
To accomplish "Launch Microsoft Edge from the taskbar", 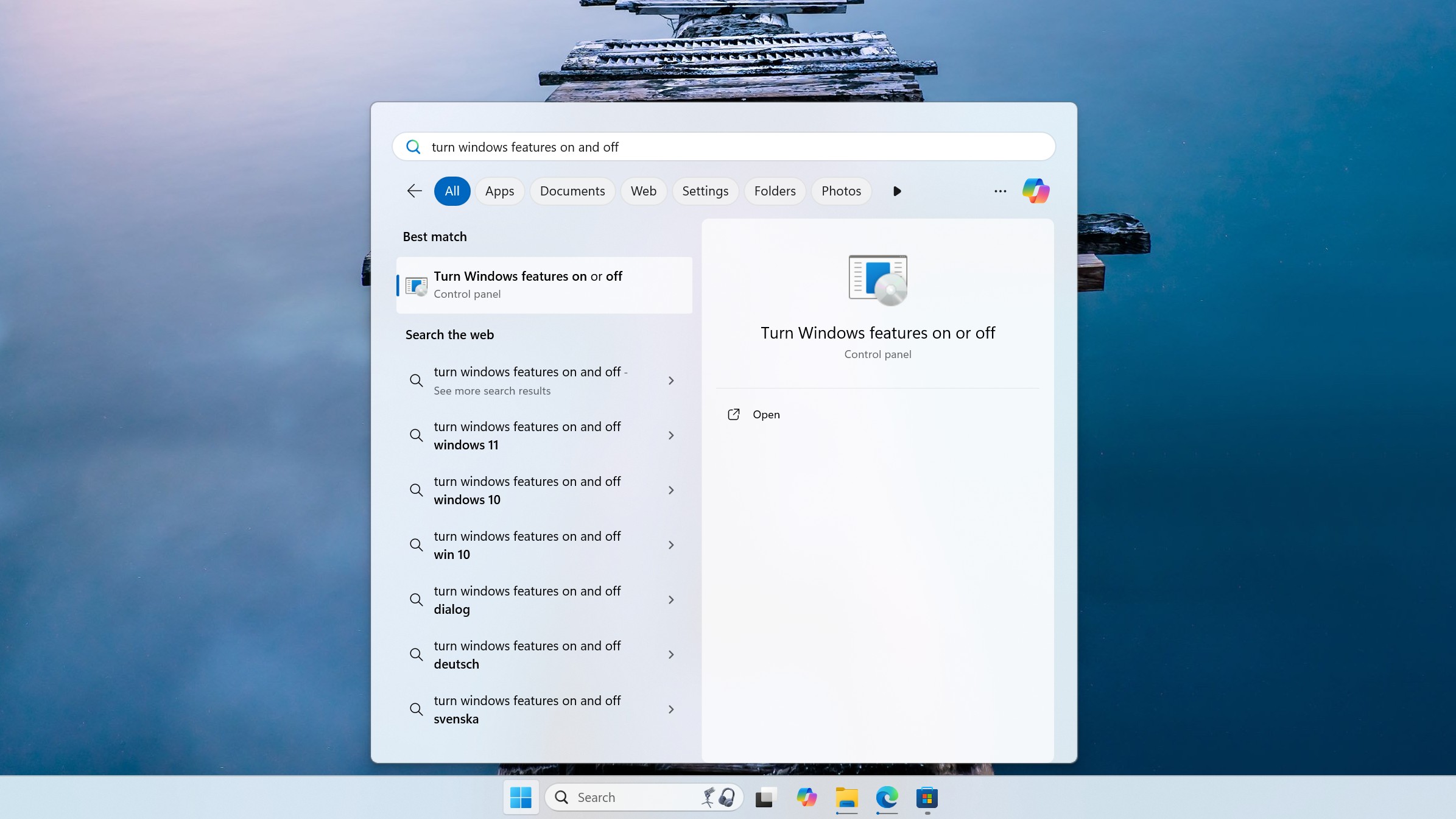I will 886,798.
